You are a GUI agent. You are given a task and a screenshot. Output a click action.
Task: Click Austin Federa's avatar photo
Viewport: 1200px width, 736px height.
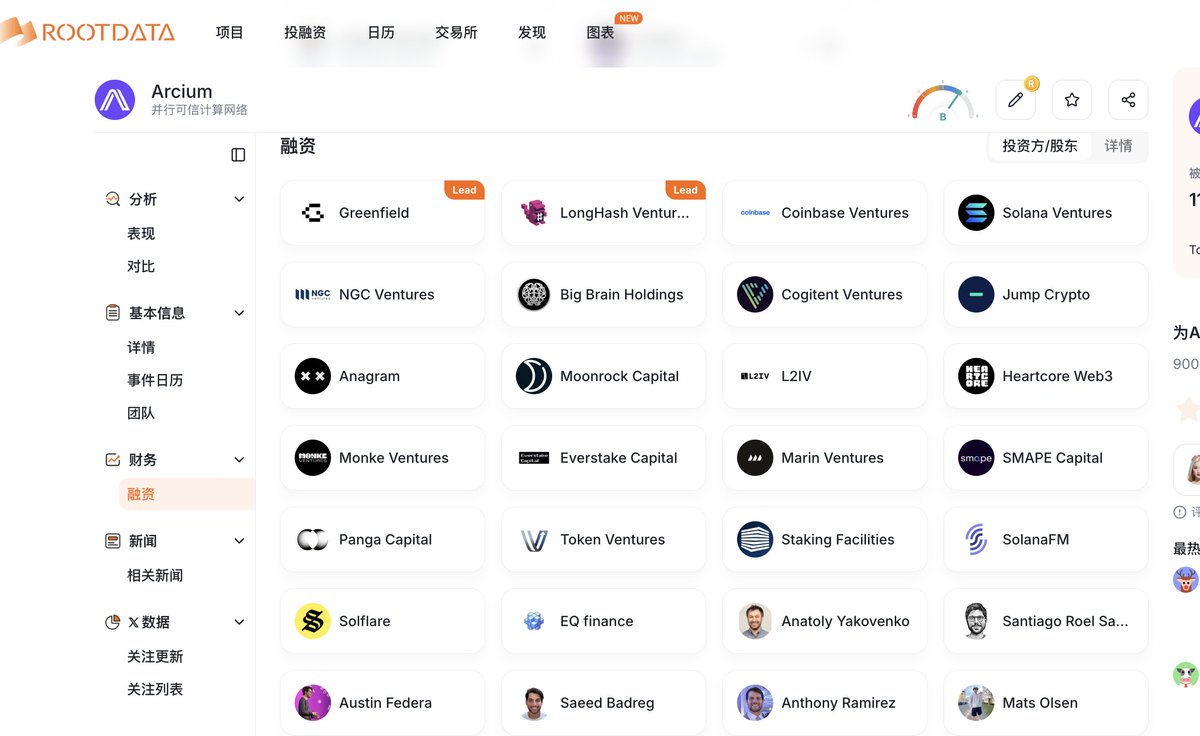[x=313, y=703]
